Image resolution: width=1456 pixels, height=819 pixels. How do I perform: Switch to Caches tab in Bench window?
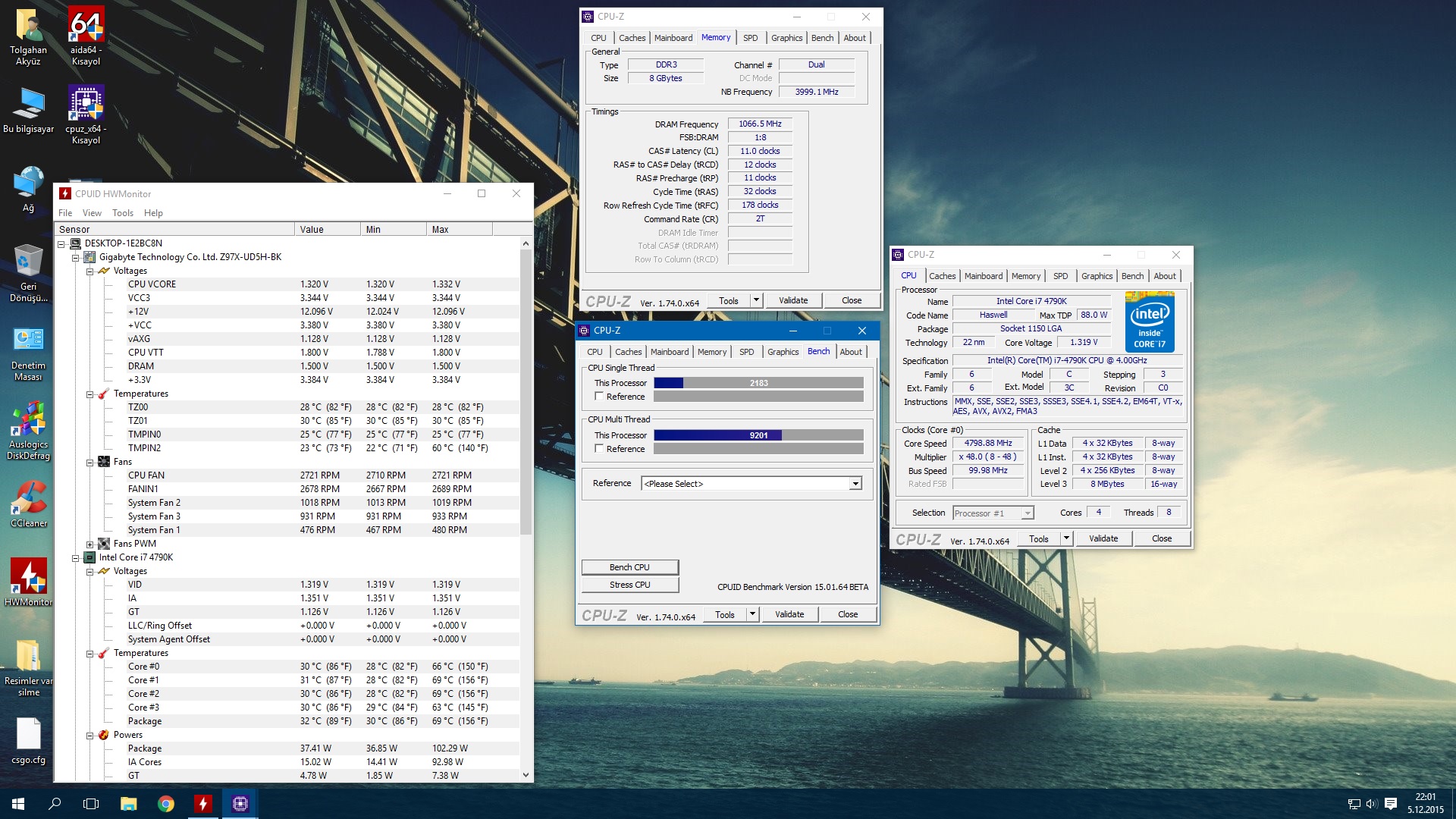628,352
